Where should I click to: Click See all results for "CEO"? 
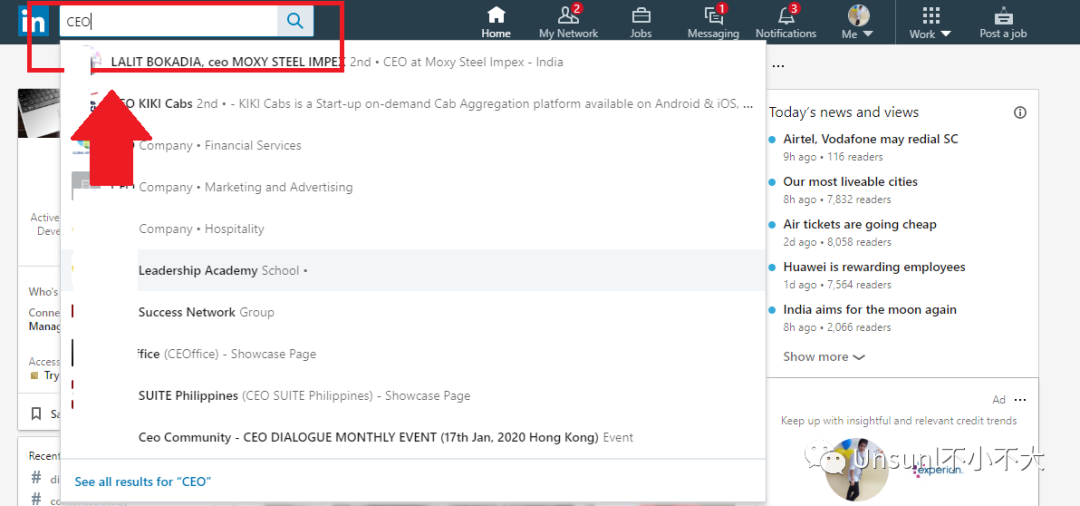143,482
